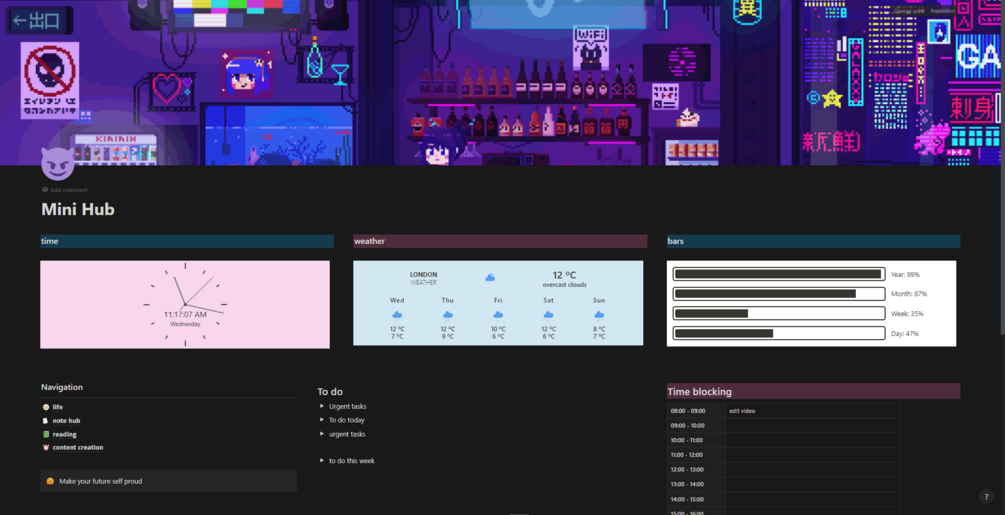
Task: Click the Wed forecast cloud icon
Action: pos(397,315)
